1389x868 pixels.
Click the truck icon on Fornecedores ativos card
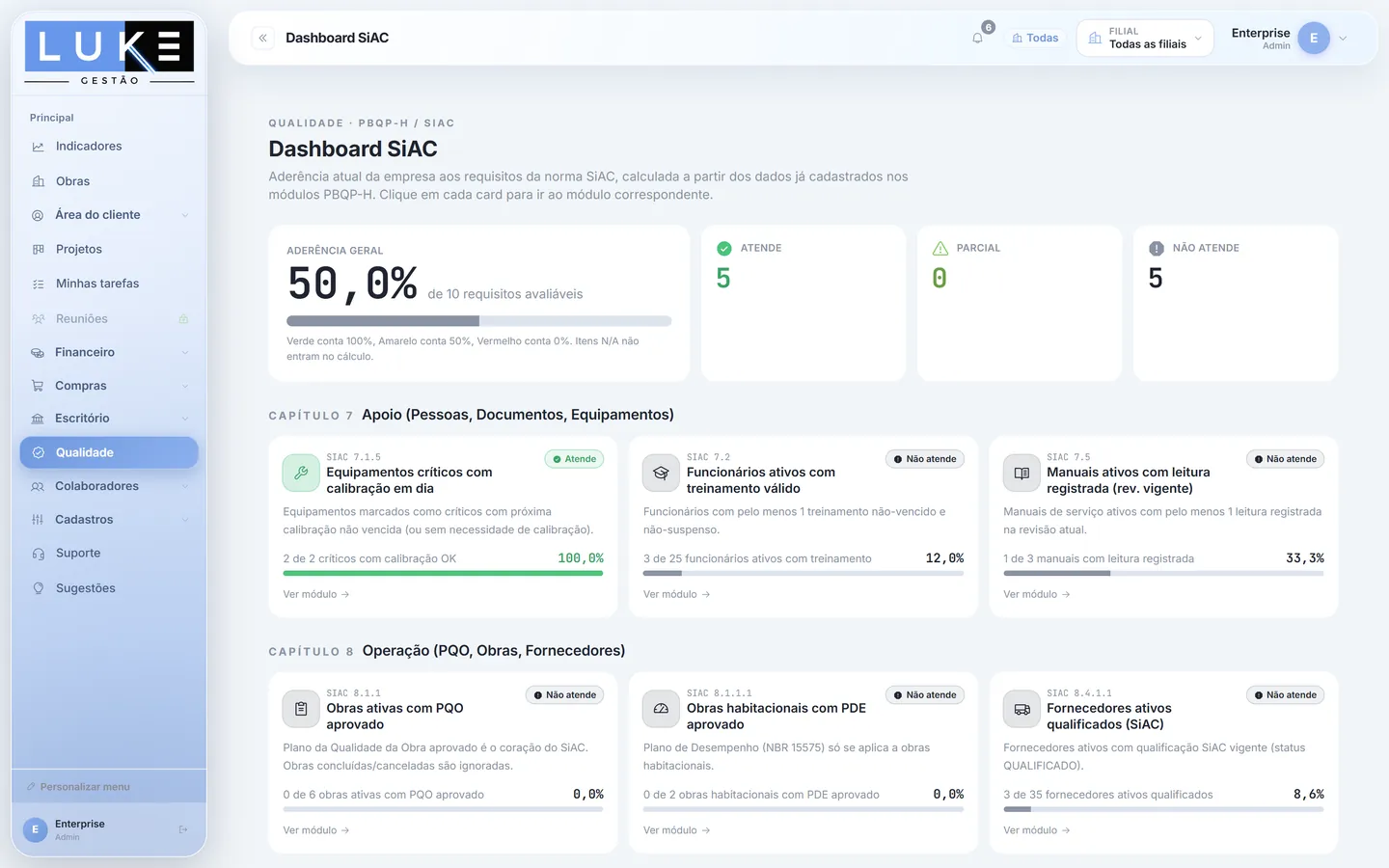1021,709
